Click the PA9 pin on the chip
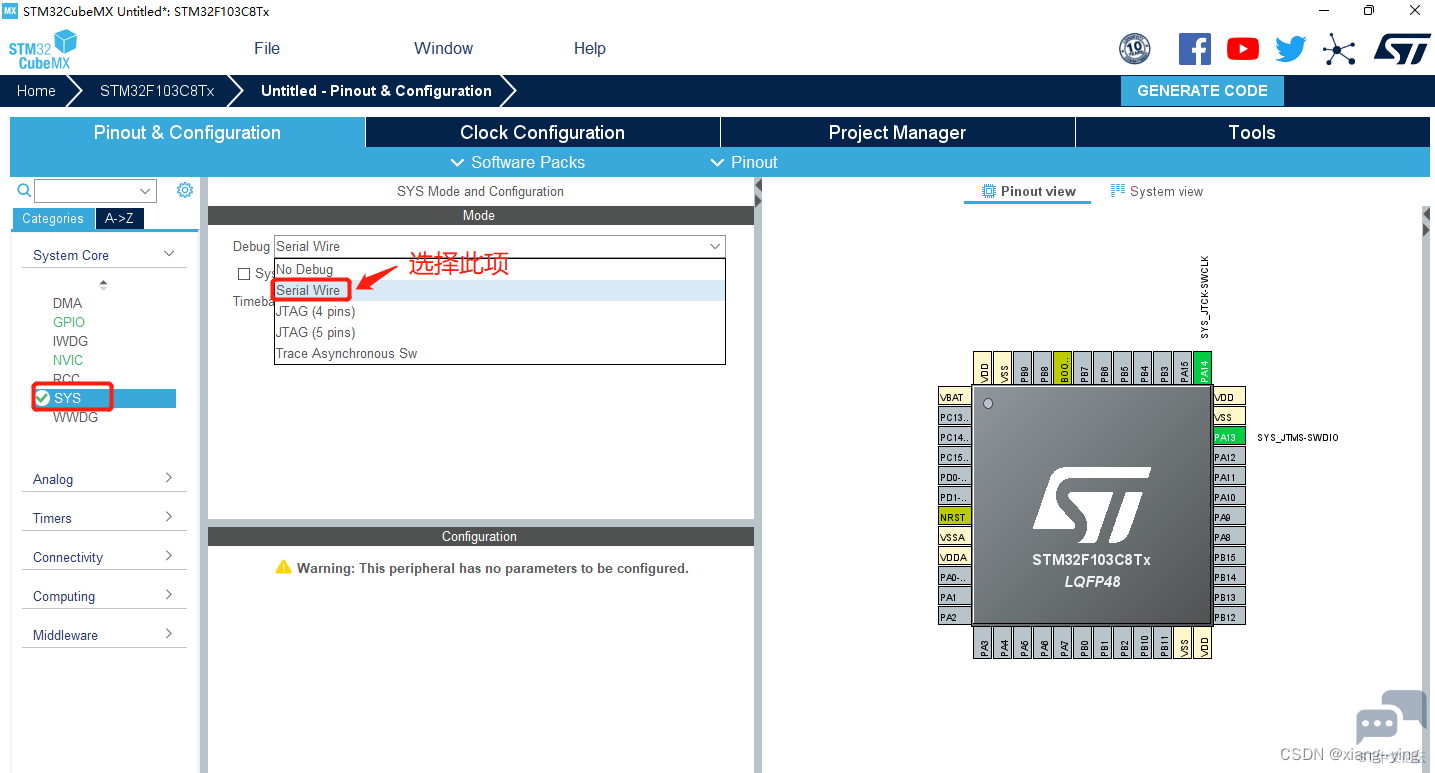 pos(1229,517)
